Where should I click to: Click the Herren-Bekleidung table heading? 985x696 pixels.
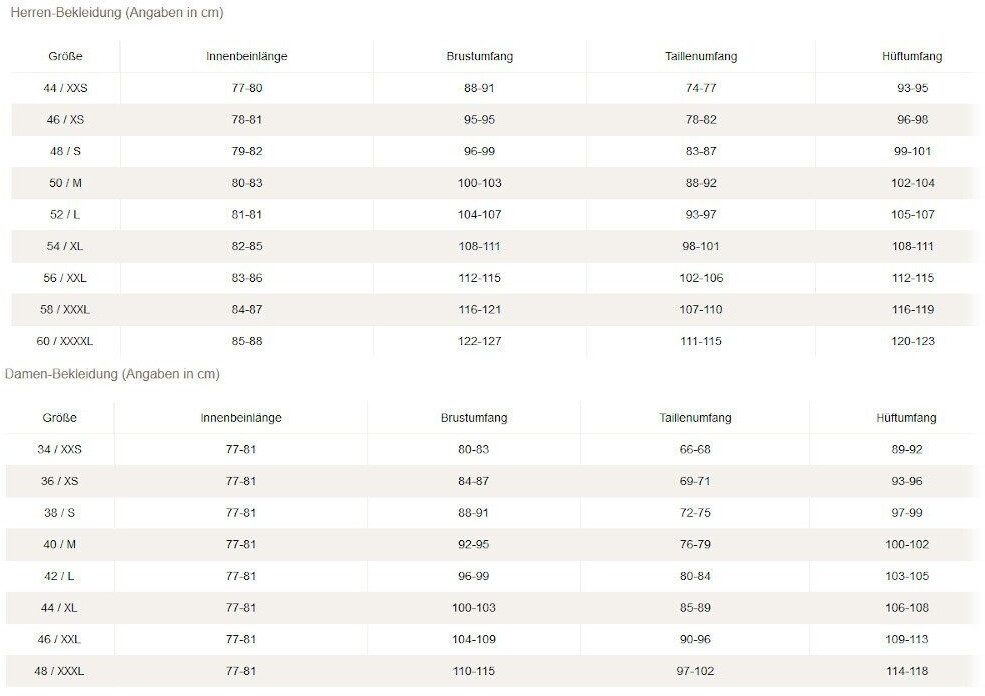pos(117,13)
